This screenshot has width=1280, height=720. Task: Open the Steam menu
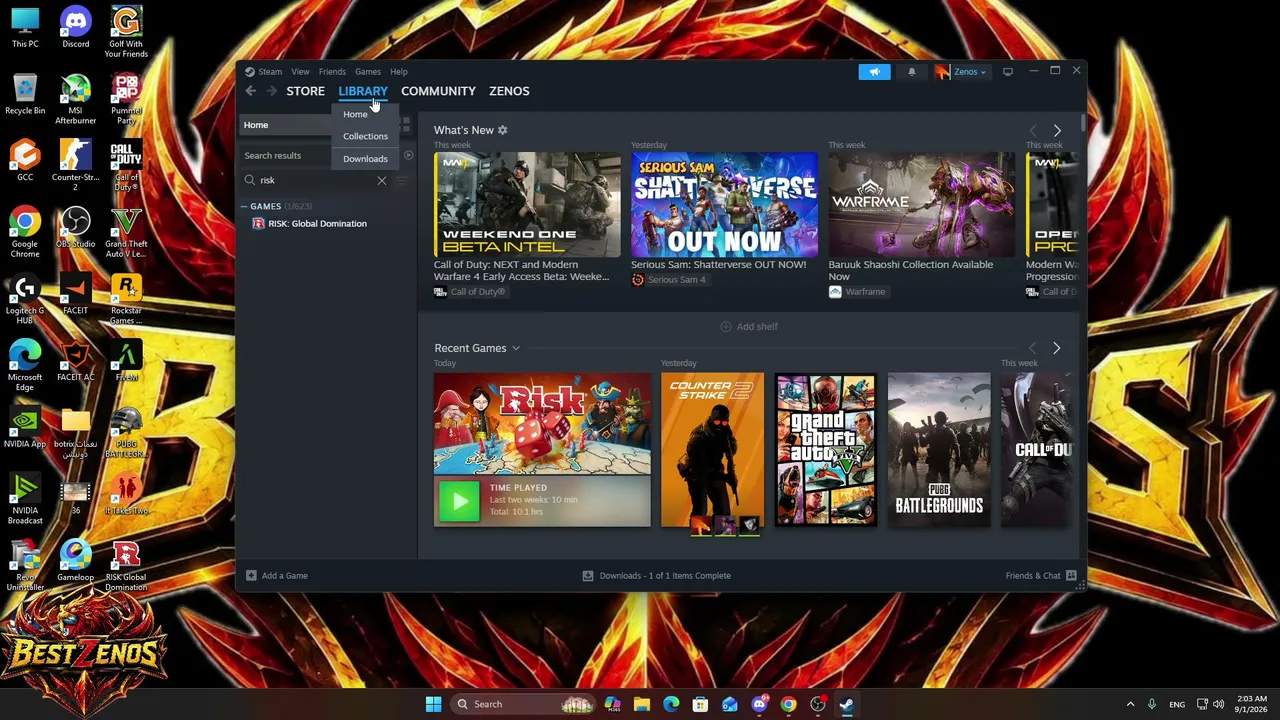click(270, 72)
